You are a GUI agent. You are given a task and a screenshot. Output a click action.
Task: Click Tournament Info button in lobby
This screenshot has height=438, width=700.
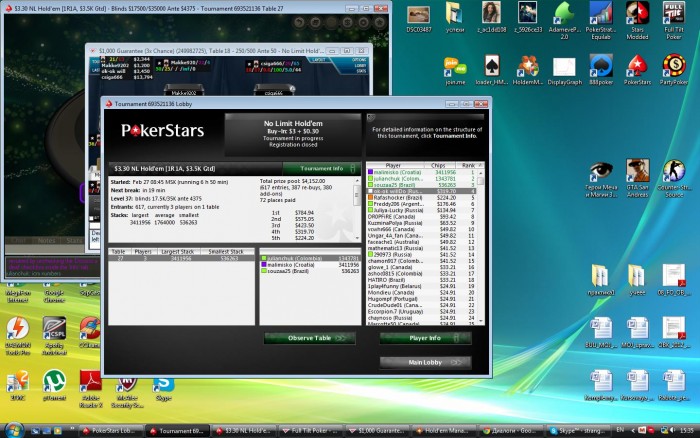pos(322,168)
